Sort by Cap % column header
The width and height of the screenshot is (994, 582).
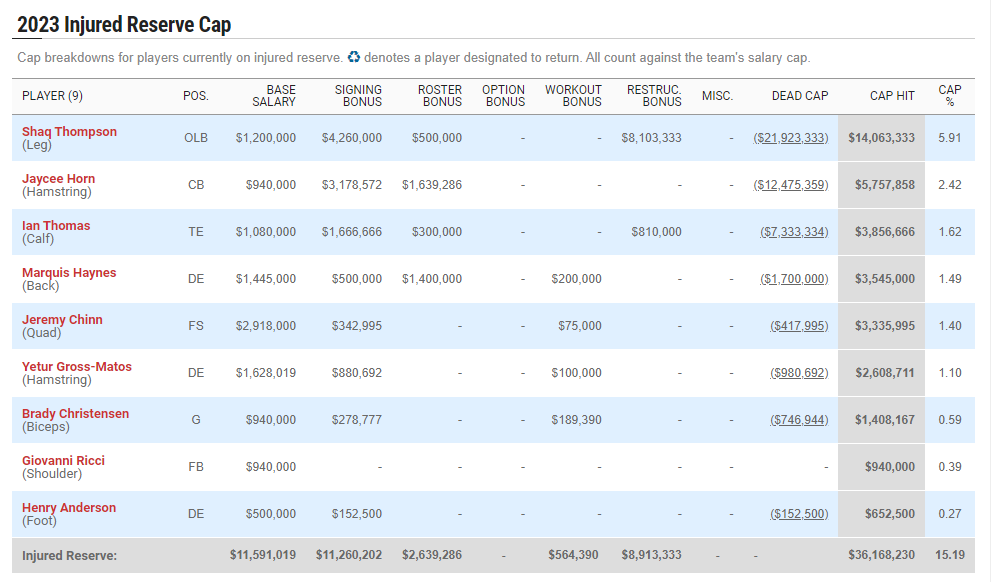point(949,96)
